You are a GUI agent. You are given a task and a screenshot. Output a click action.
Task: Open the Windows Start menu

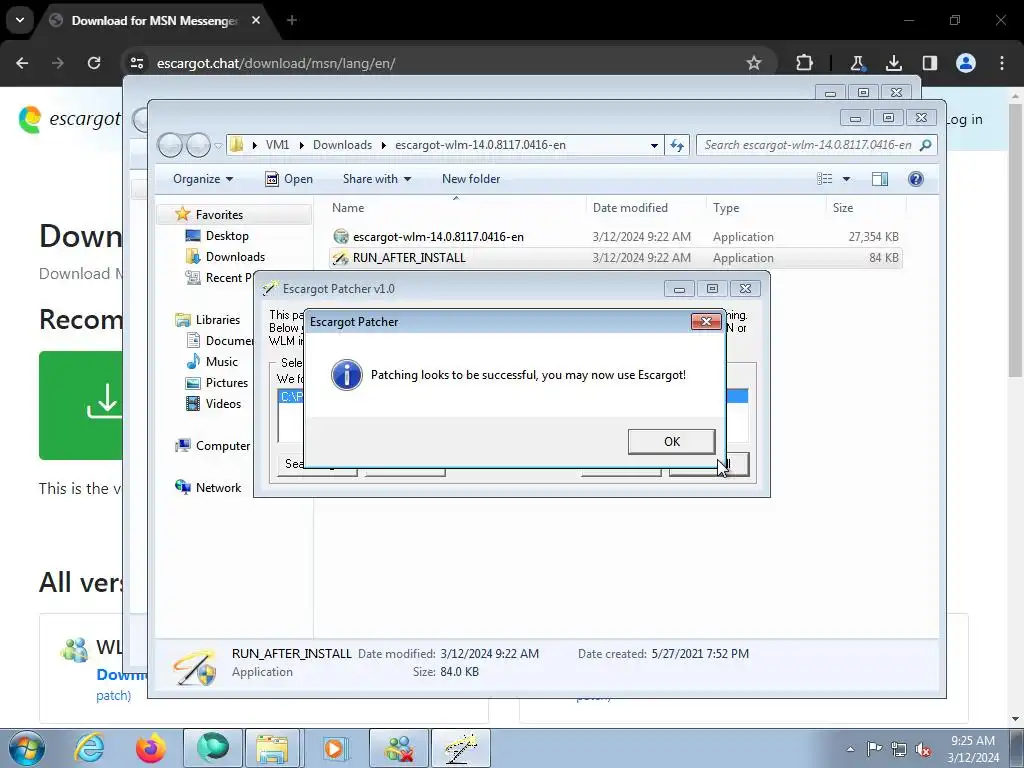(x=25, y=748)
